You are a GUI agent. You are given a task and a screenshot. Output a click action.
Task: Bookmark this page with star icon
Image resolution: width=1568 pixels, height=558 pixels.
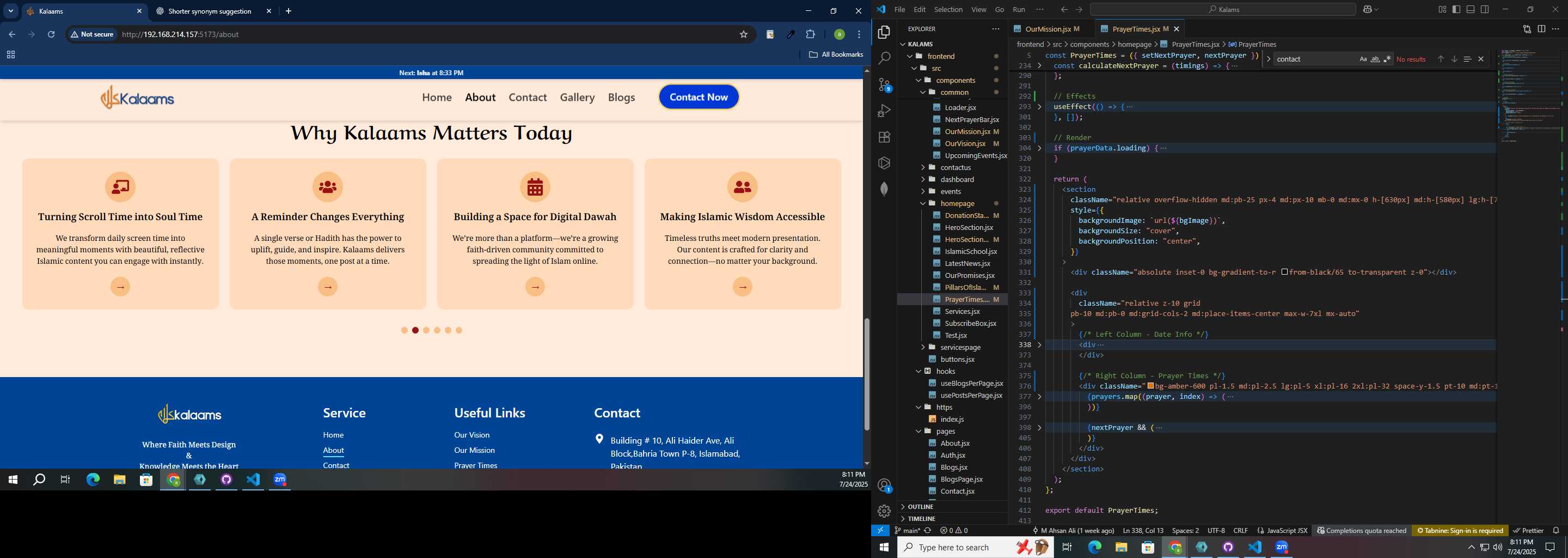pos(743,35)
